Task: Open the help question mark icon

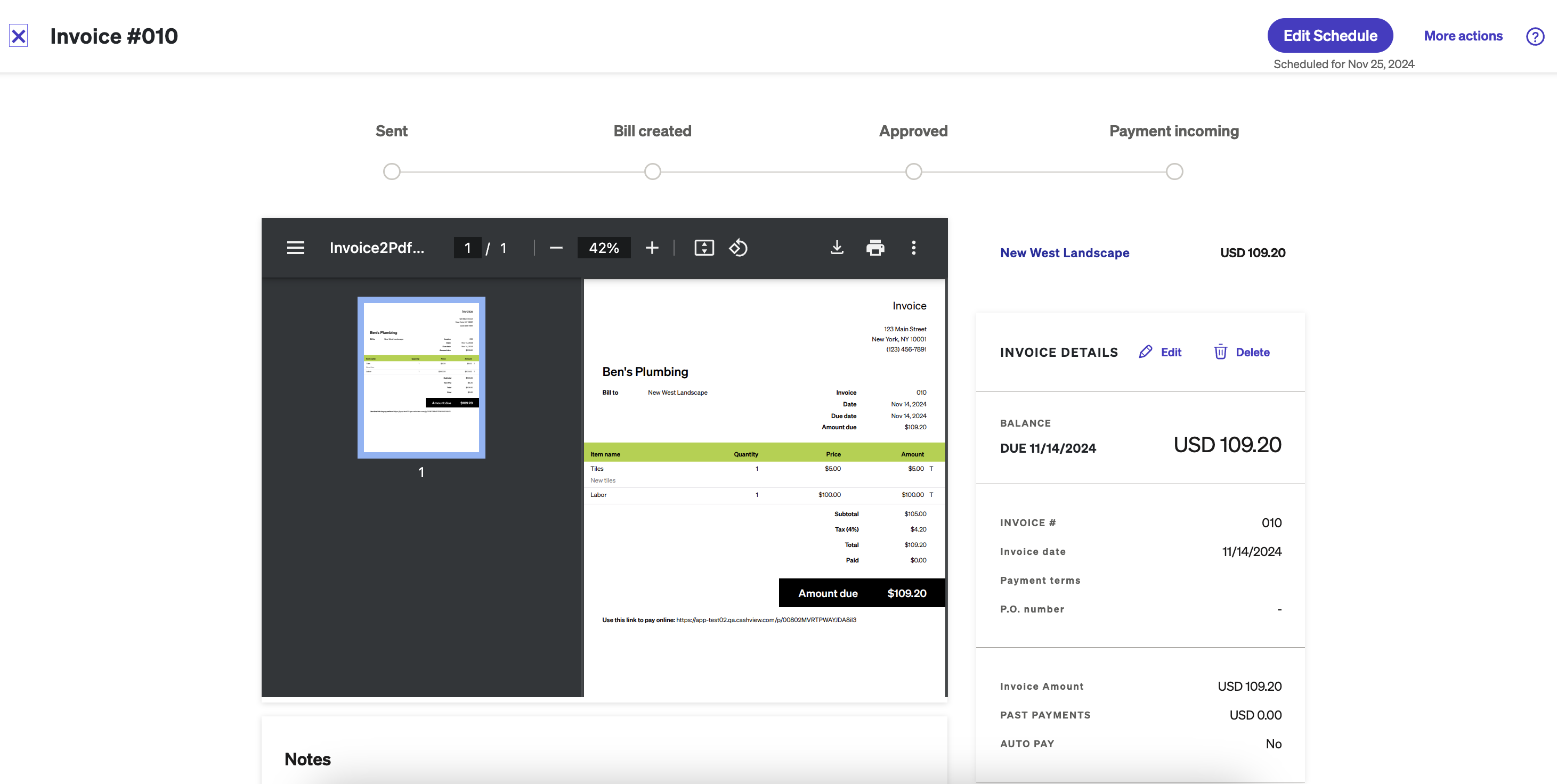Action: click(1535, 36)
